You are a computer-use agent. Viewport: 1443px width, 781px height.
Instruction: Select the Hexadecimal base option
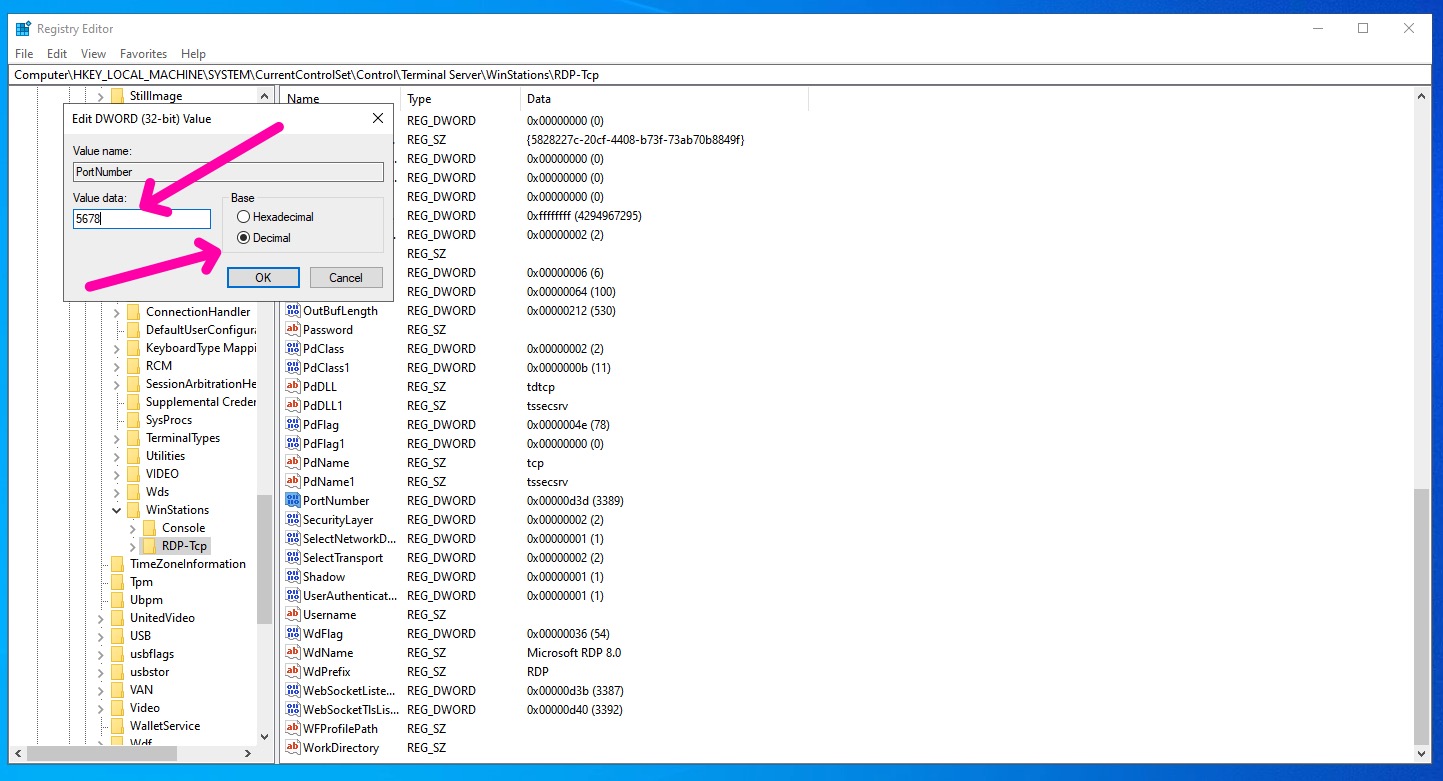point(244,217)
